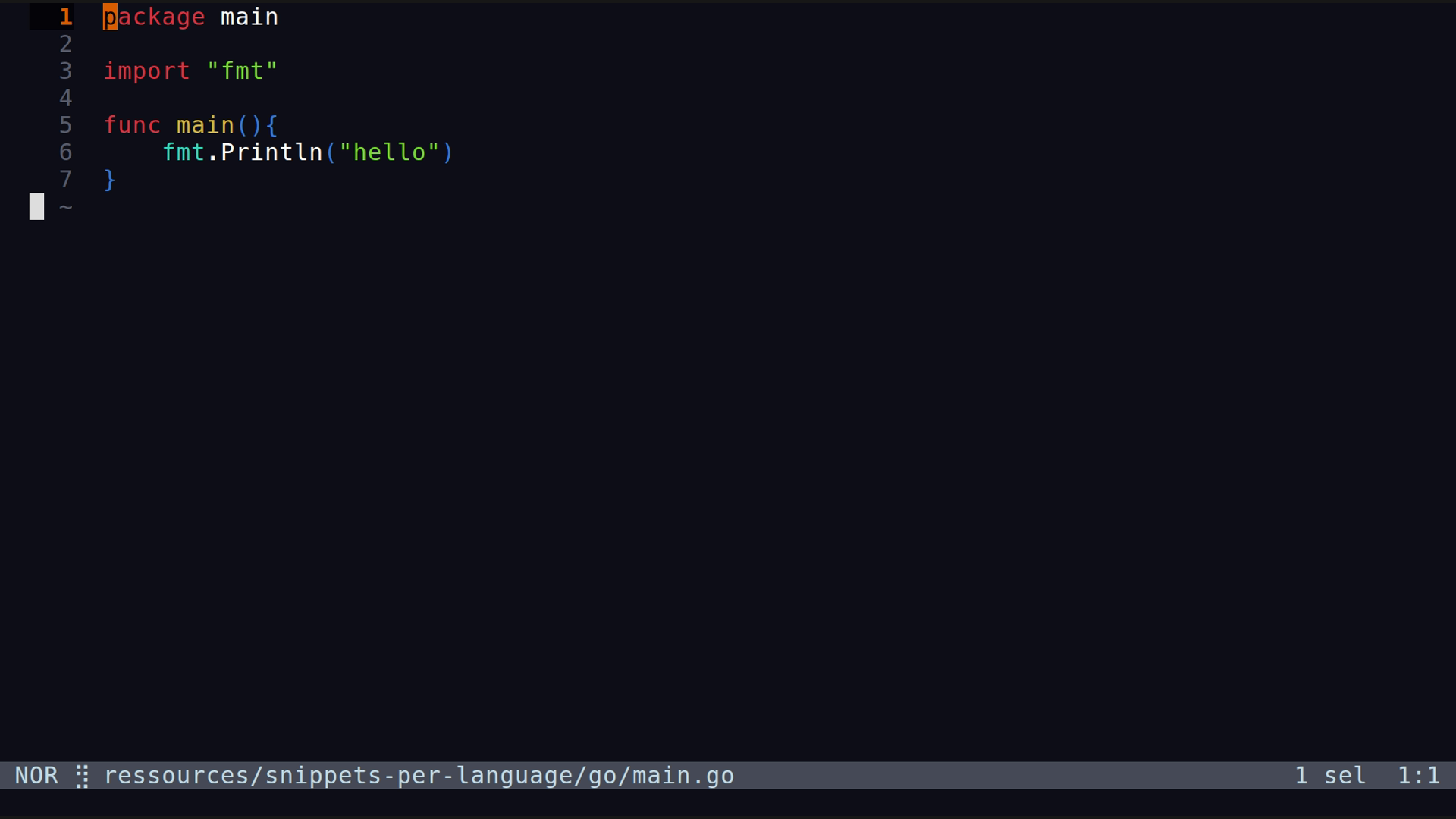Screen dimensions: 1456x819
Task: Click the closing brace on line 7
Action: [x=110, y=180]
